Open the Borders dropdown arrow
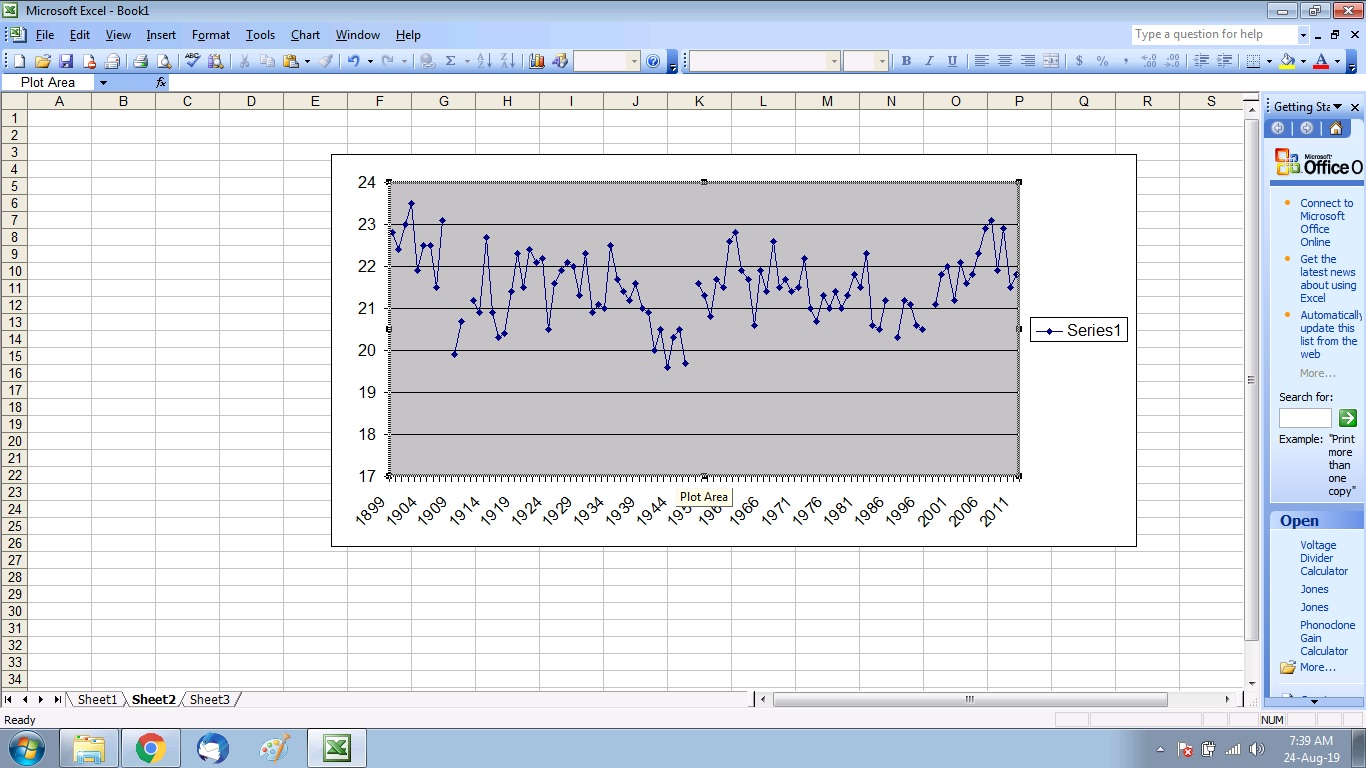Viewport: 1366px width, 768px height. 1270,61
